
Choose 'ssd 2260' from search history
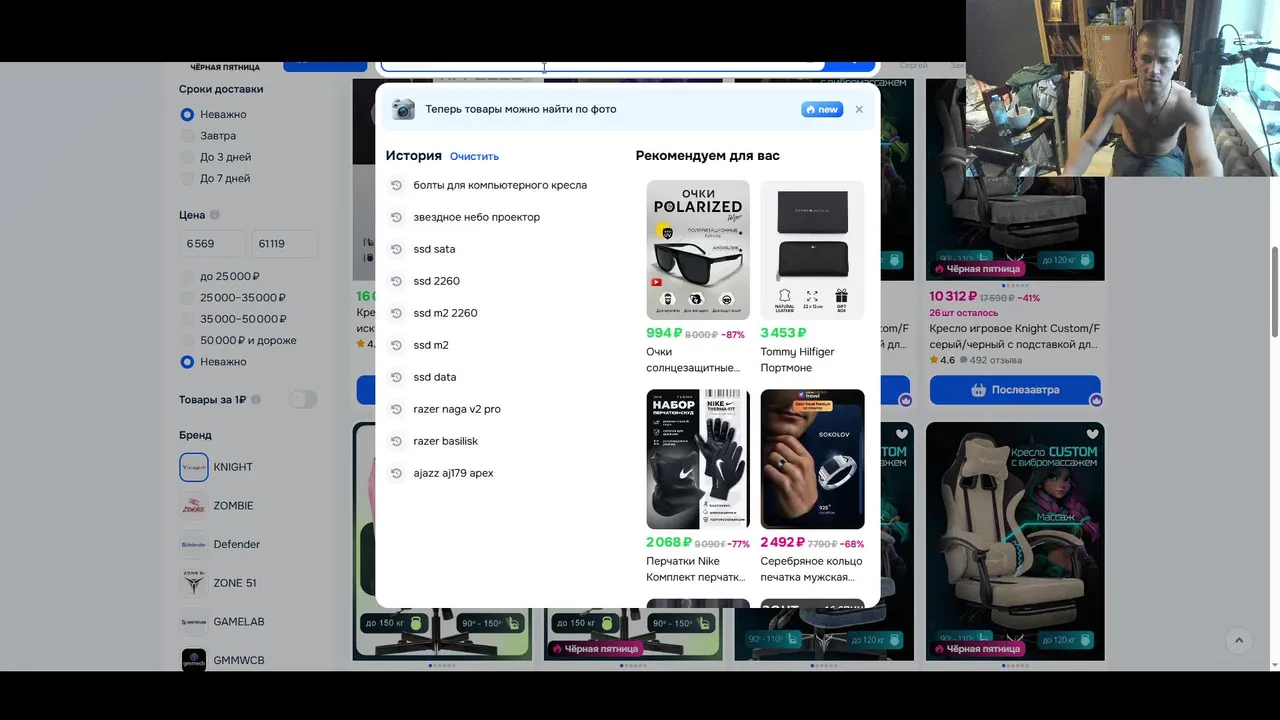click(x=436, y=281)
